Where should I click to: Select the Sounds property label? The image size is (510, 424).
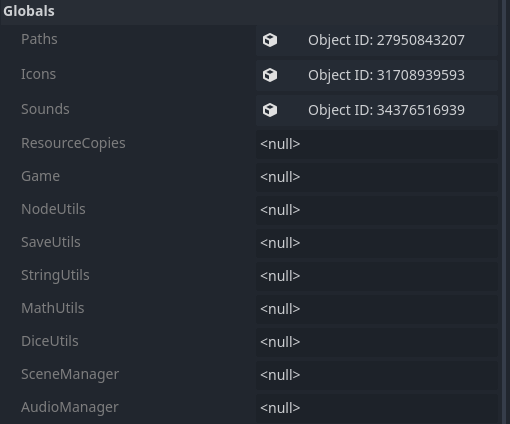pos(45,109)
